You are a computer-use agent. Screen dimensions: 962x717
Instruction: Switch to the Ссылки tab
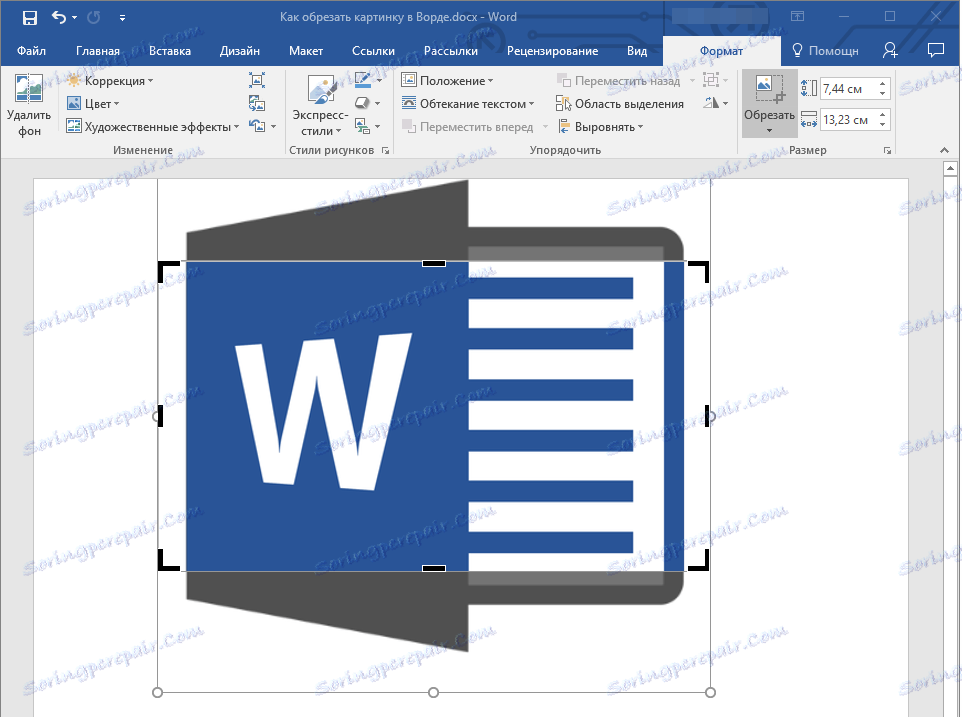[x=373, y=51]
